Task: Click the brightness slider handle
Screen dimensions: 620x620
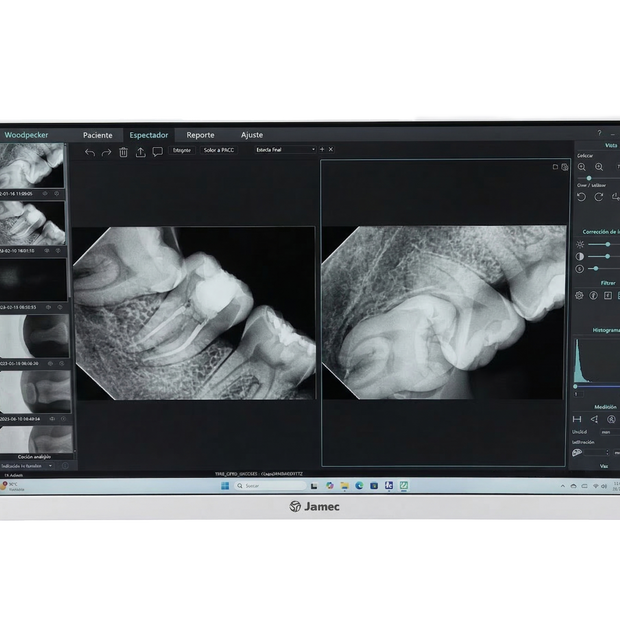Action: click(608, 244)
